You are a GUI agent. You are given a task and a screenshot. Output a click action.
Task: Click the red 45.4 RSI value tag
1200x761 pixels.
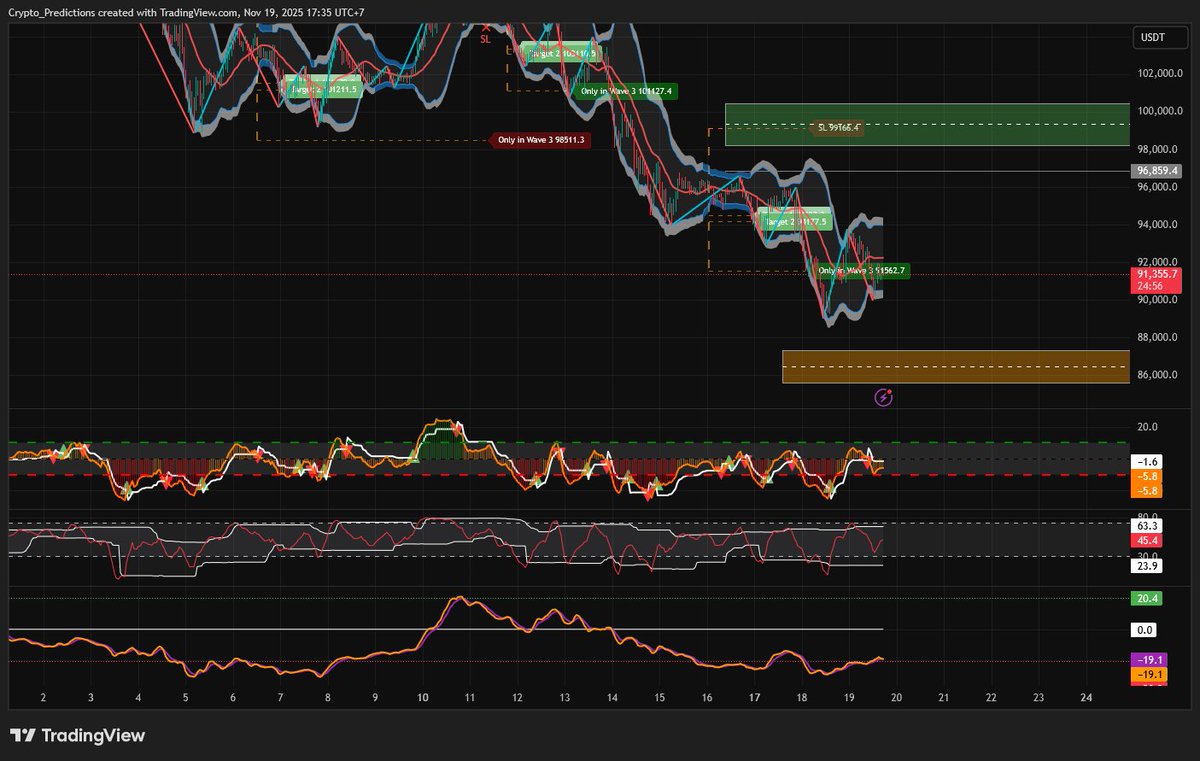pyautogui.click(x=1146, y=539)
